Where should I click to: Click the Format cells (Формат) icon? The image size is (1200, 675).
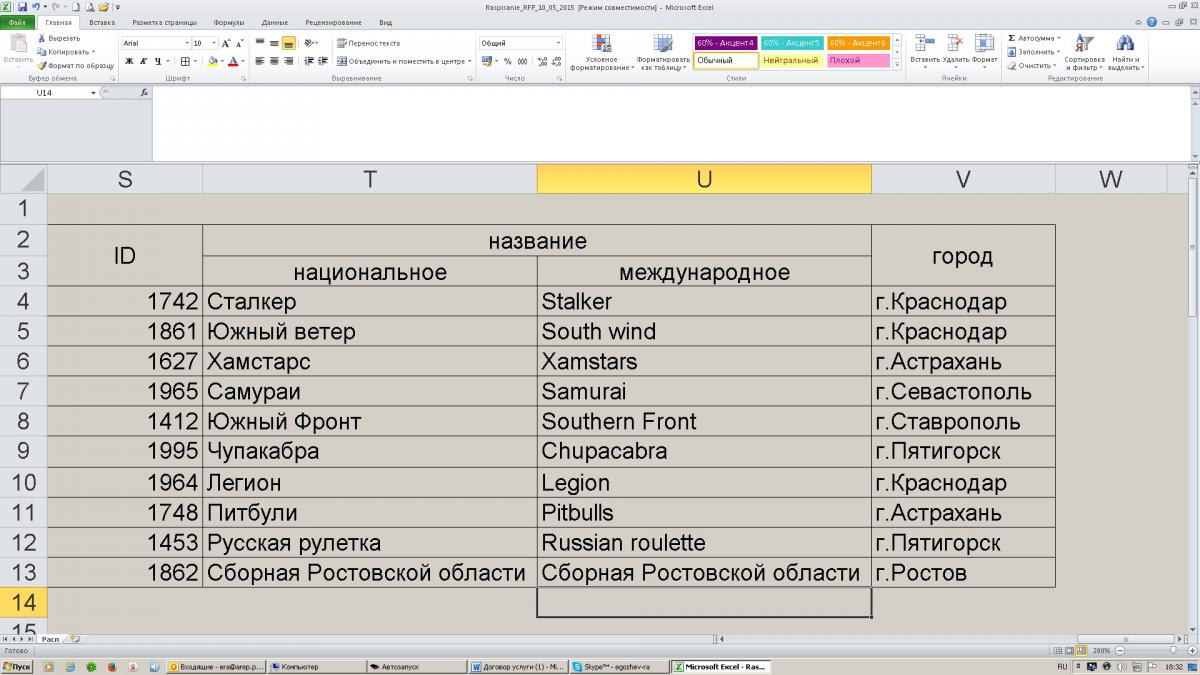pyautogui.click(x=984, y=43)
